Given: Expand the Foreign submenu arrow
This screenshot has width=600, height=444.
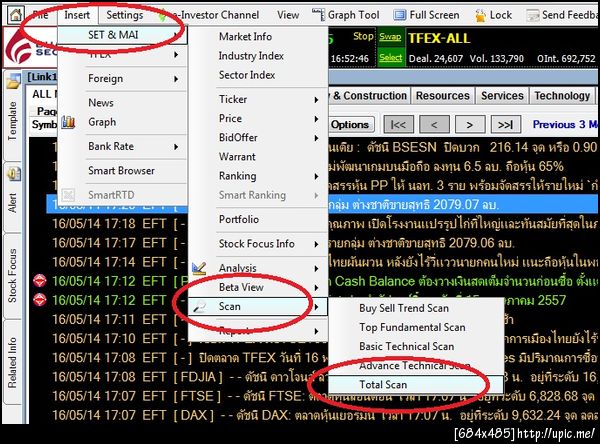Looking at the screenshot, I should (x=176, y=79).
